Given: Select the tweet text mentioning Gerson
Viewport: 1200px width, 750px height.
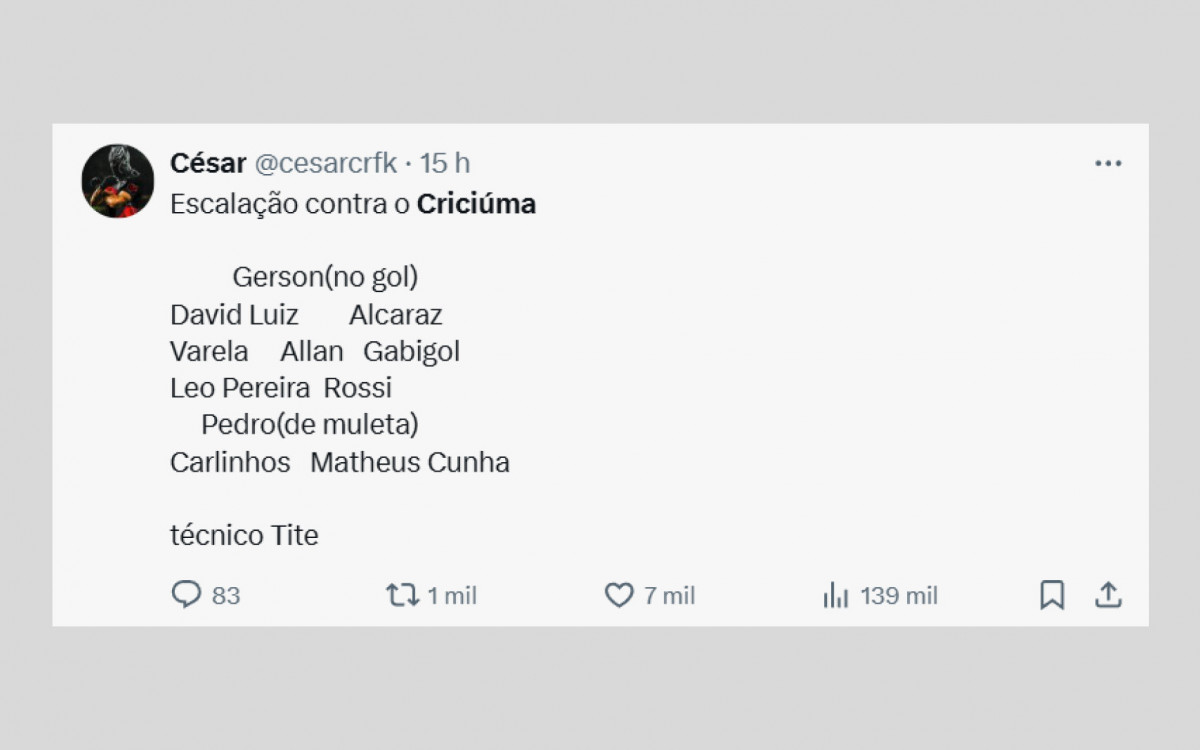Looking at the screenshot, I should point(325,277).
